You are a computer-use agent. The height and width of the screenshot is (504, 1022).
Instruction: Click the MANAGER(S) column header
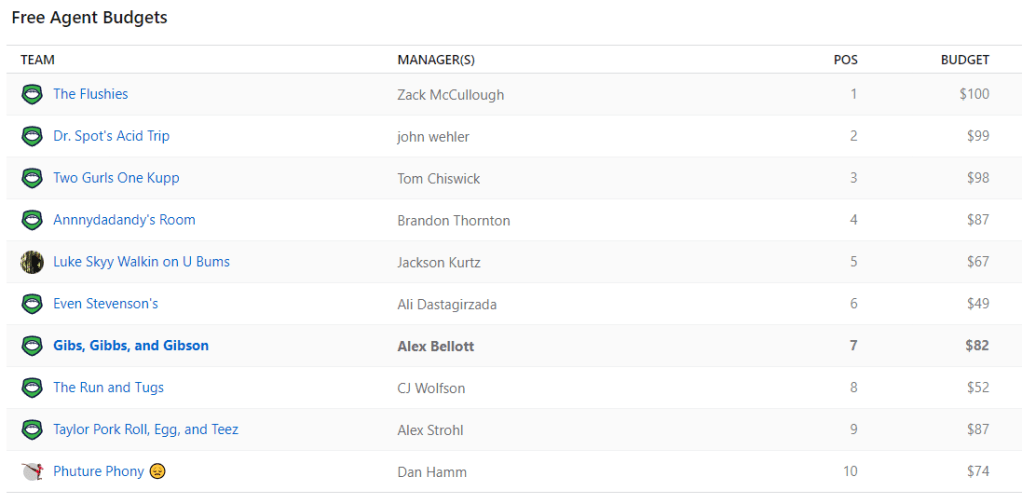click(436, 60)
